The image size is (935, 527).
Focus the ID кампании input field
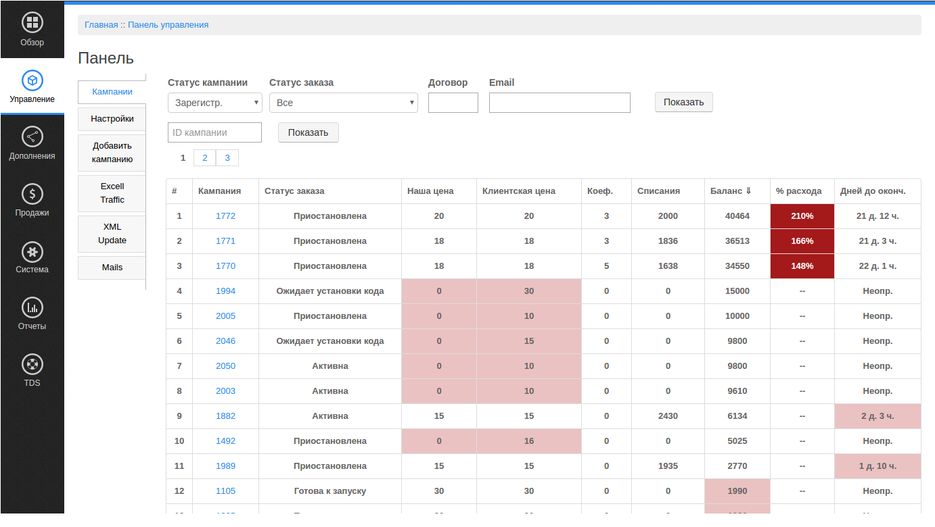(x=215, y=132)
